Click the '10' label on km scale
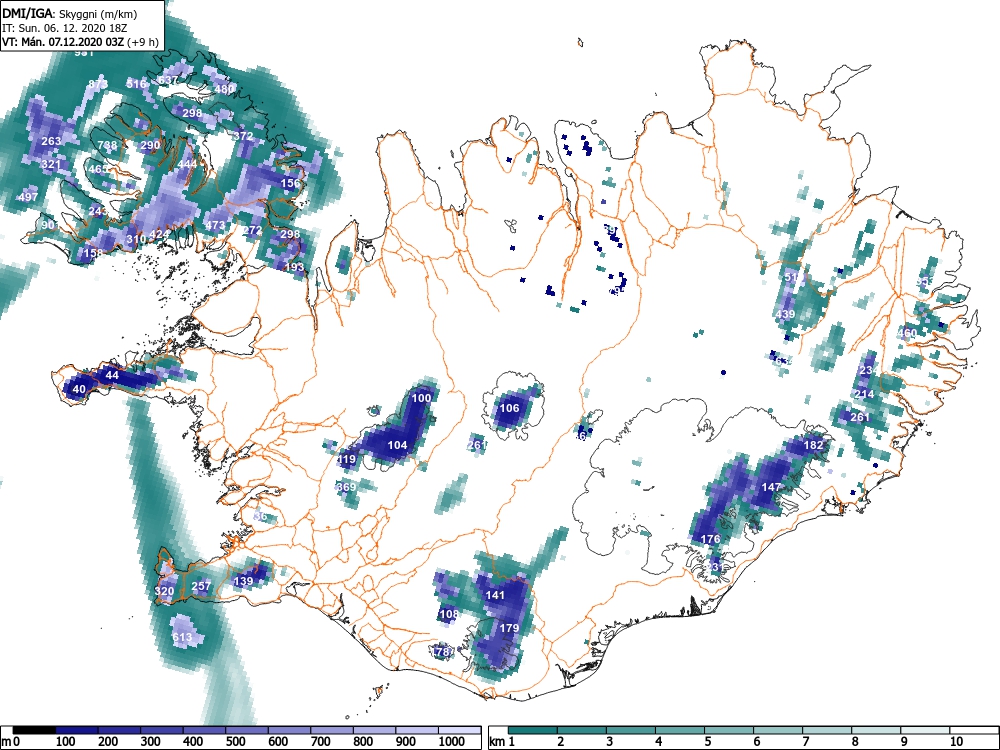Viewport: 1000px width, 750px height. tap(955, 742)
